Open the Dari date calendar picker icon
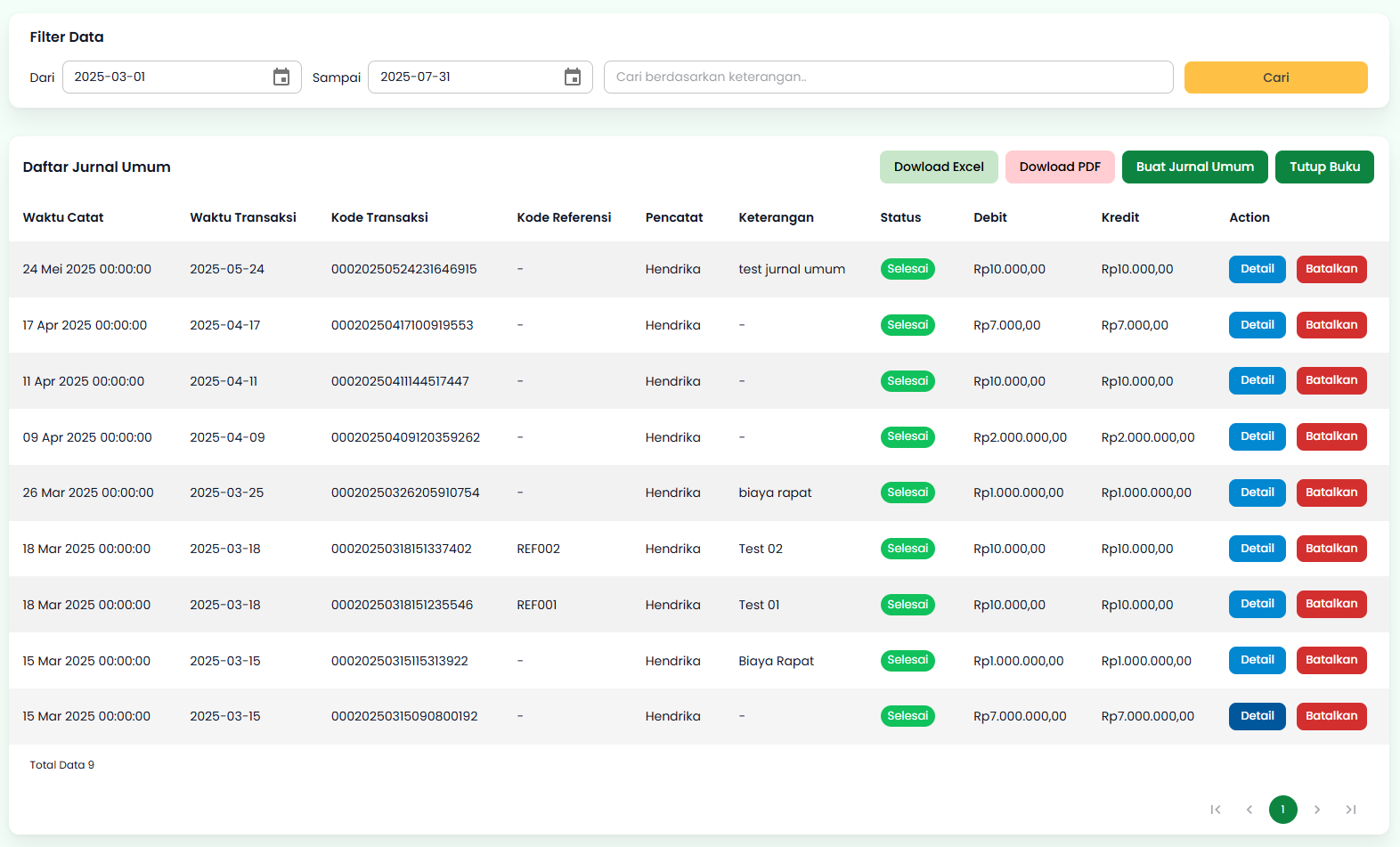This screenshot has height=847, width=1400. [281, 77]
